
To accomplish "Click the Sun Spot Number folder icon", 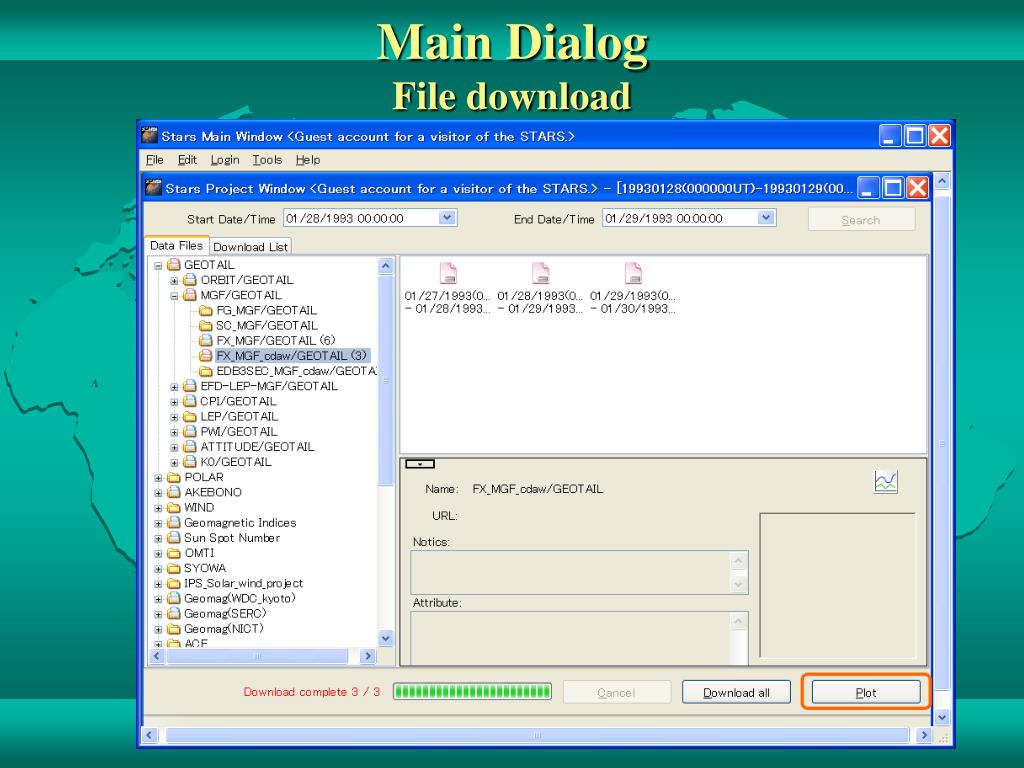I will 174,537.
